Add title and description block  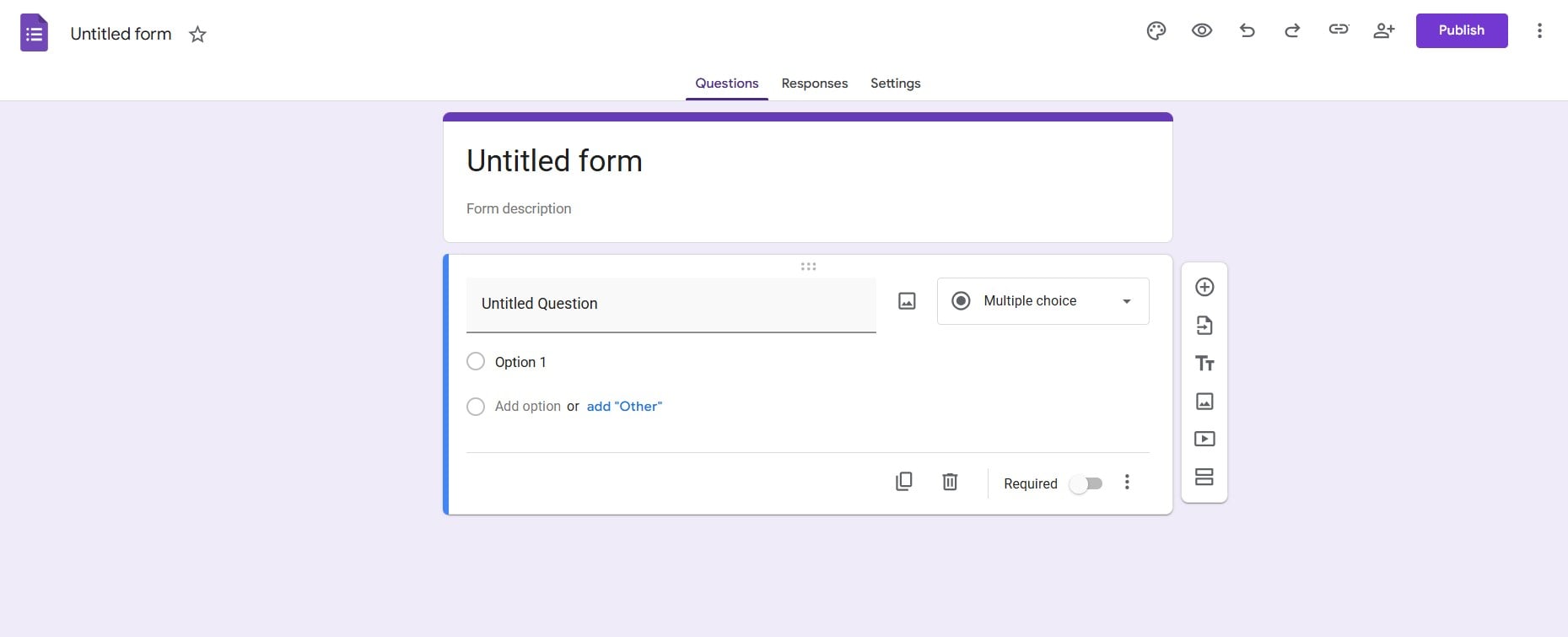tap(1204, 363)
